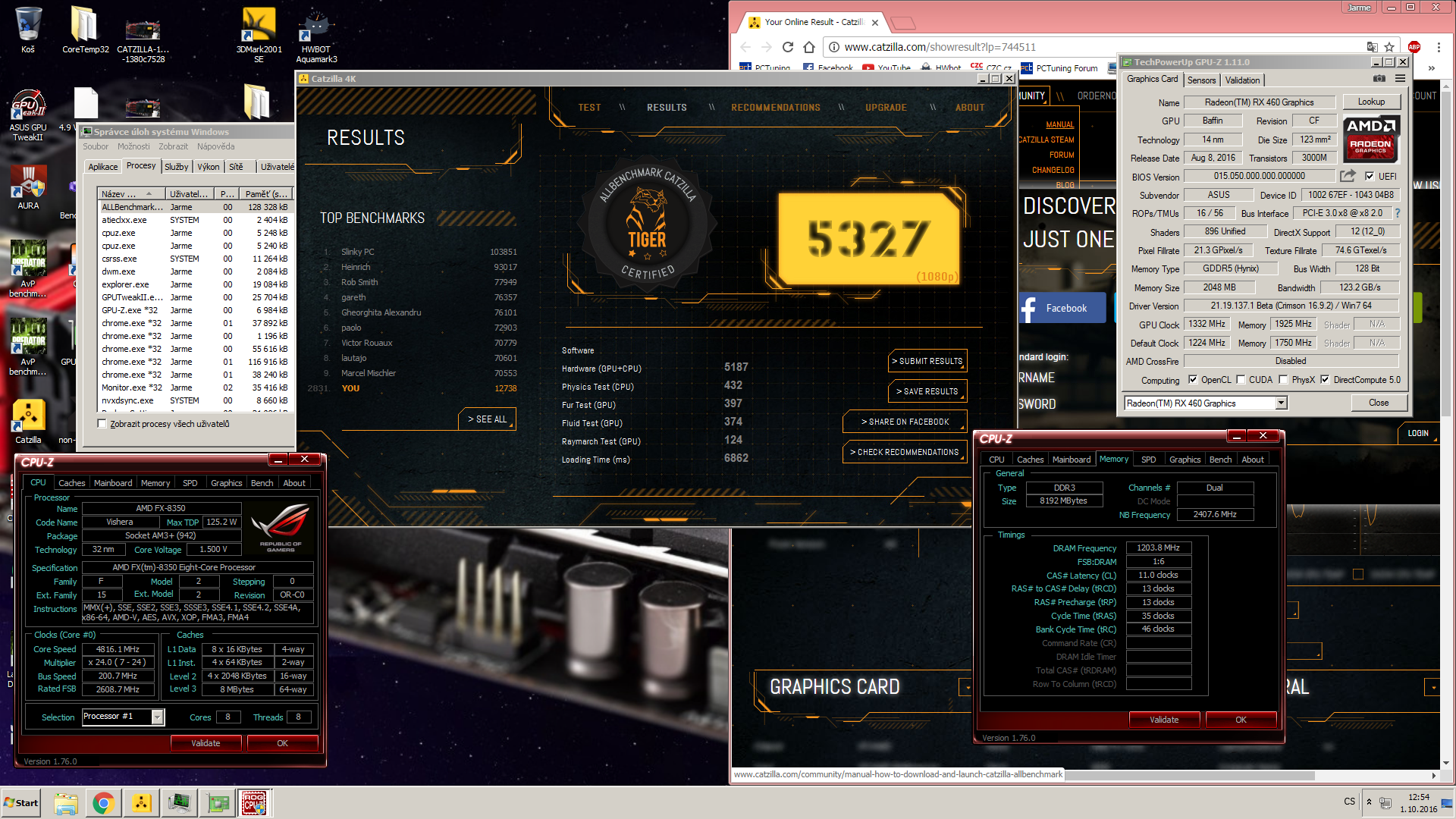The height and width of the screenshot is (819, 1456).
Task: Select RECOMMENDATIONS in Catzilla navigation
Action: [775, 108]
